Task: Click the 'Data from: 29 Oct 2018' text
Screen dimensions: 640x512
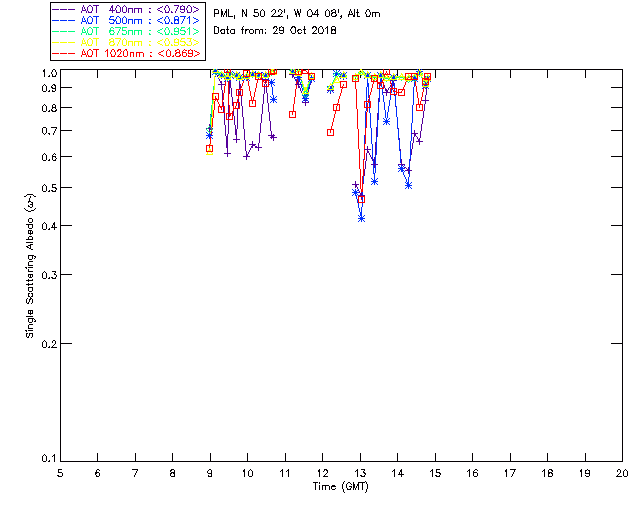Action: (x=275, y=31)
